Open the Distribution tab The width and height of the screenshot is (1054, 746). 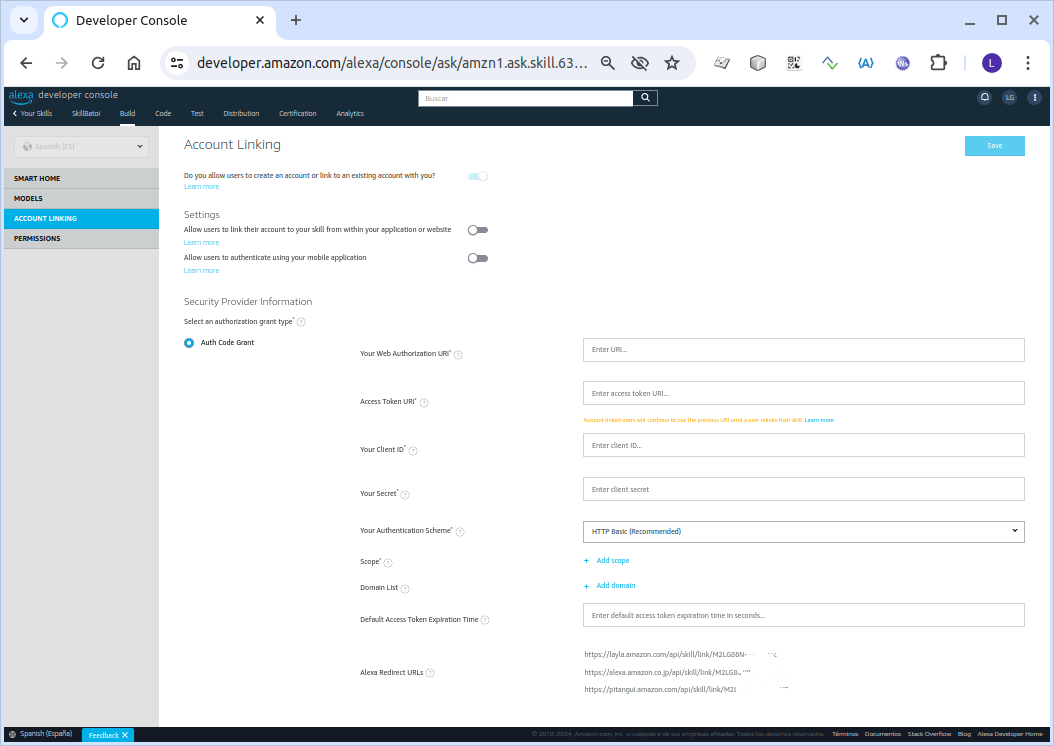241,114
